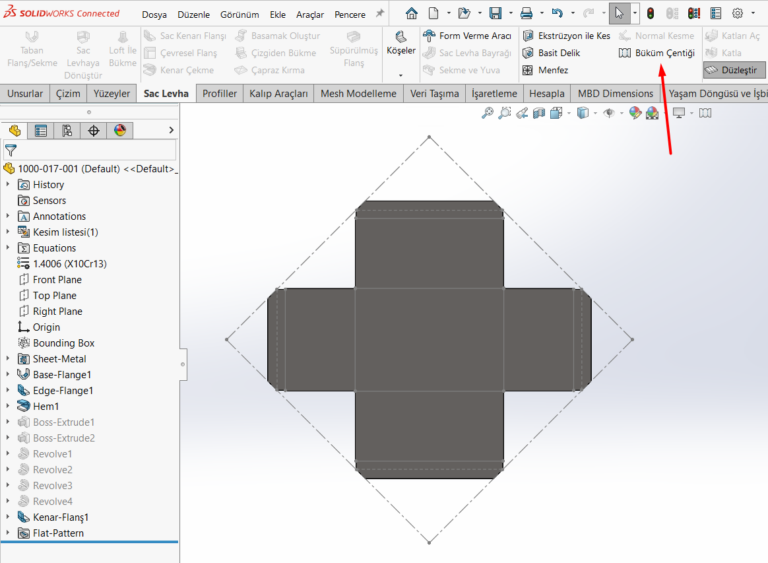Open the Menfez vent tool

tap(544, 70)
